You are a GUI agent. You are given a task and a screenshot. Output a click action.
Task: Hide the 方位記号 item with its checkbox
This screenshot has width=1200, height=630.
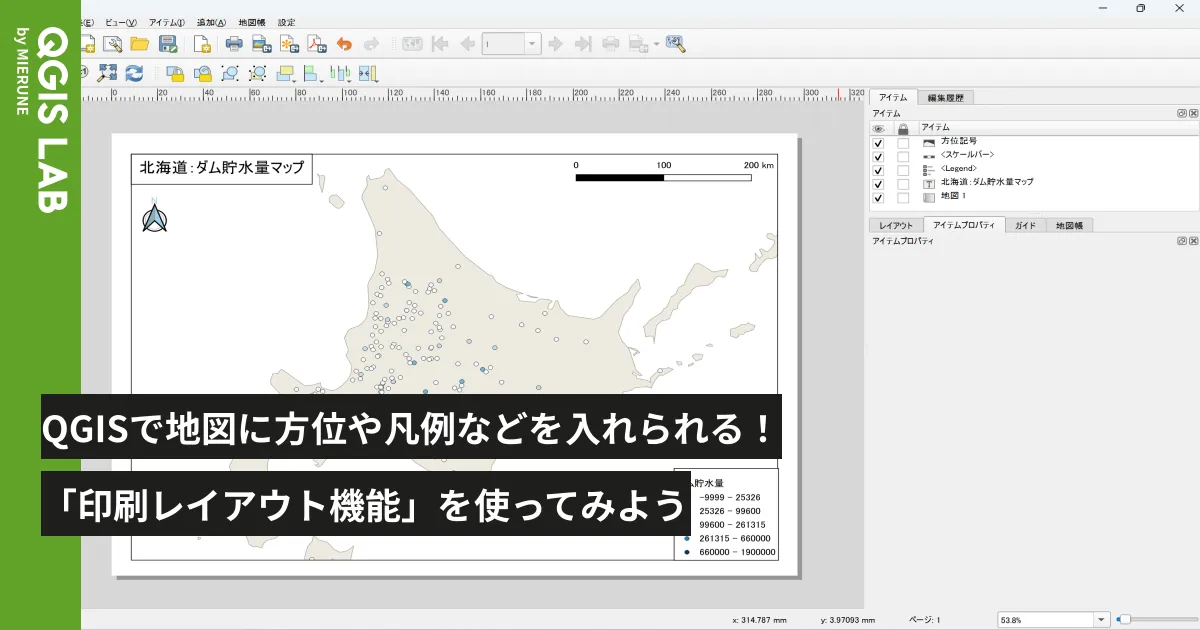878,143
